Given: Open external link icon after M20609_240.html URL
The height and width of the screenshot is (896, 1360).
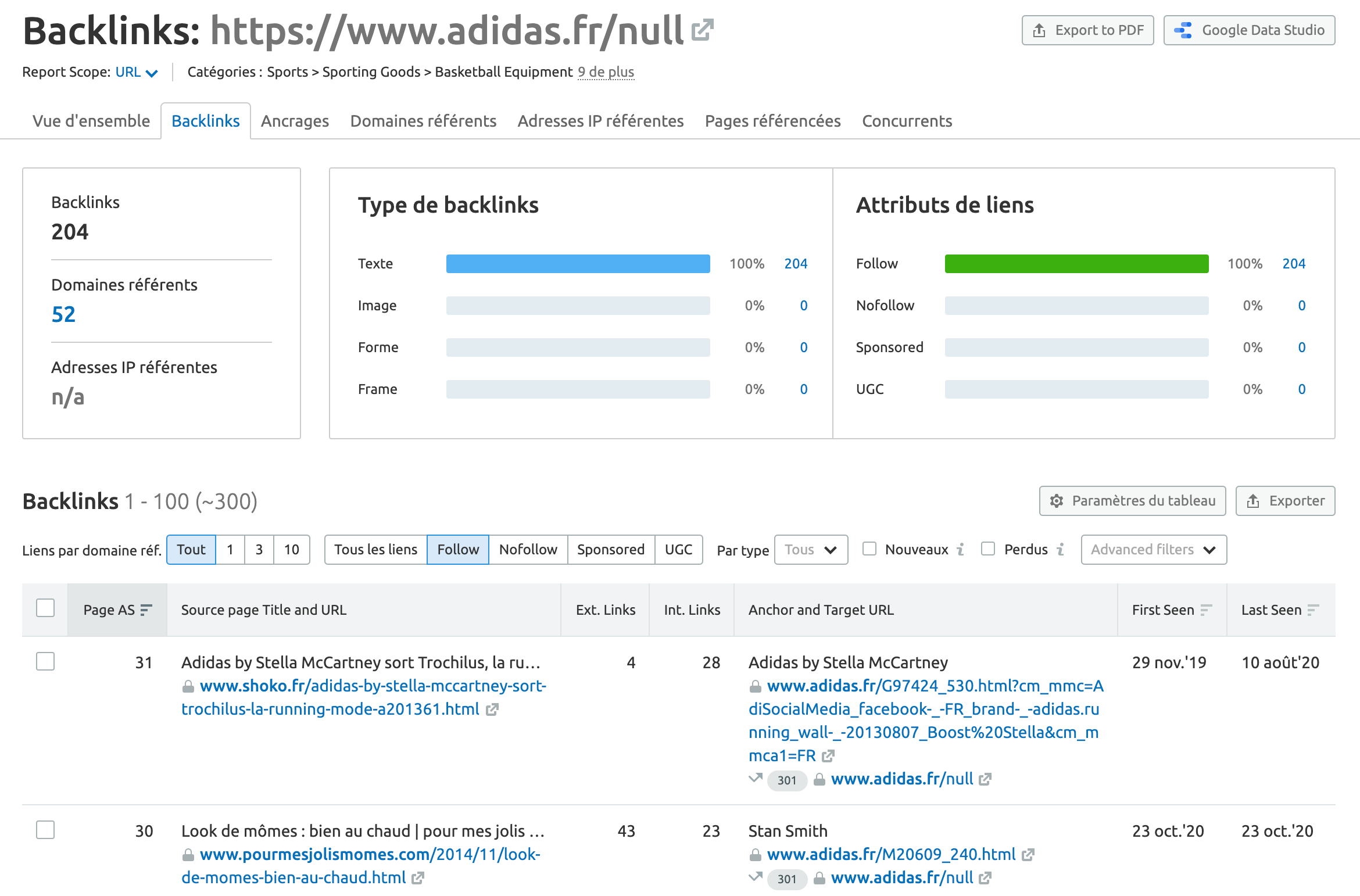Looking at the screenshot, I should [x=1028, y=855].
